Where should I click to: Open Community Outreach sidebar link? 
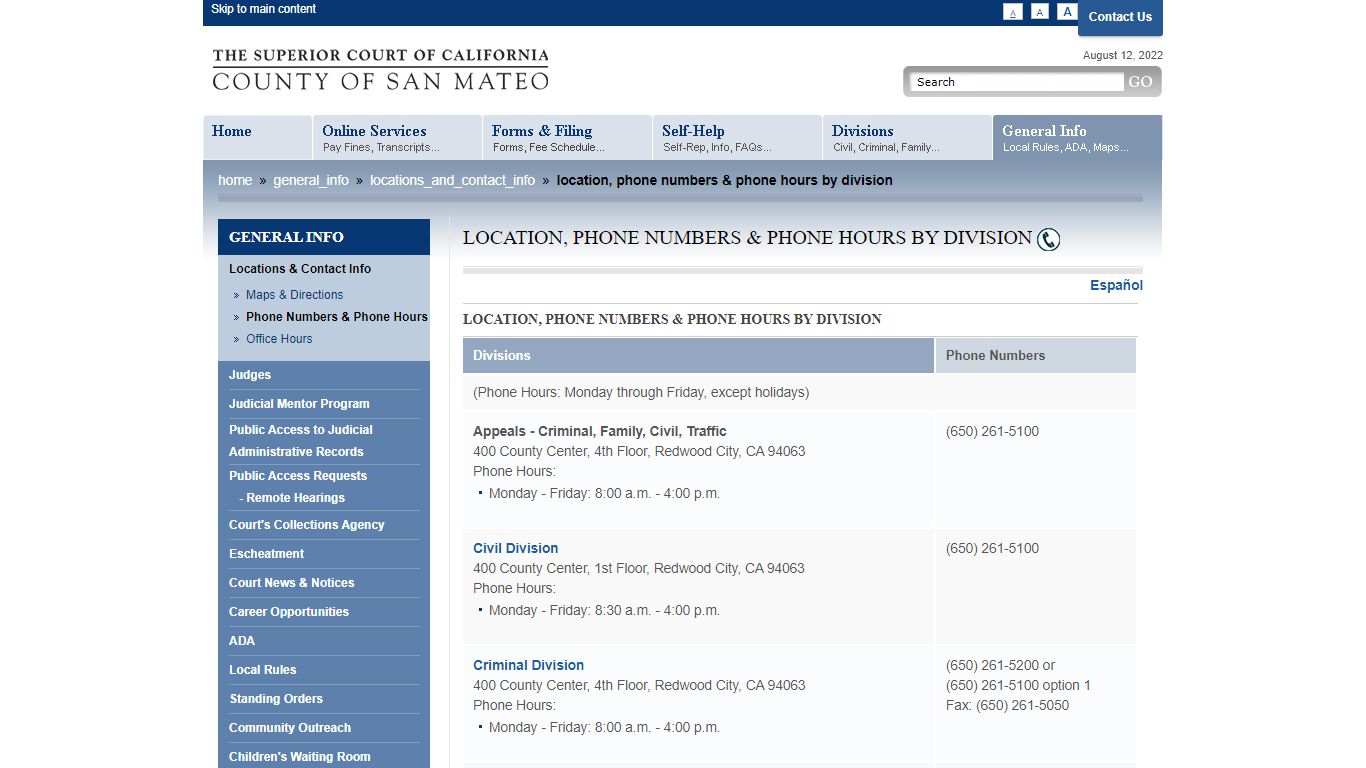tap(290, 728)
